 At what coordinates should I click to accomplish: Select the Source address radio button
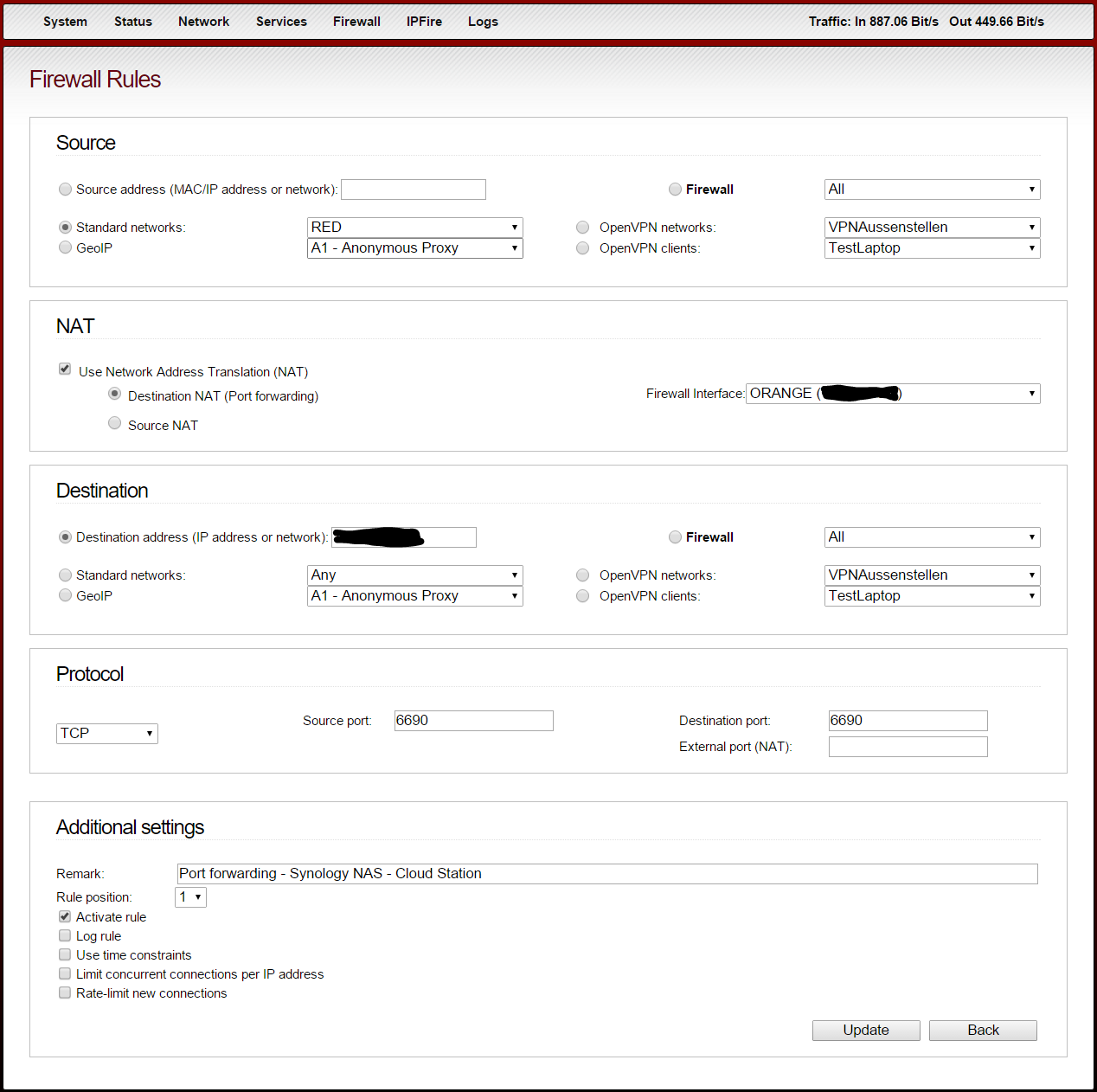point(65,189)
